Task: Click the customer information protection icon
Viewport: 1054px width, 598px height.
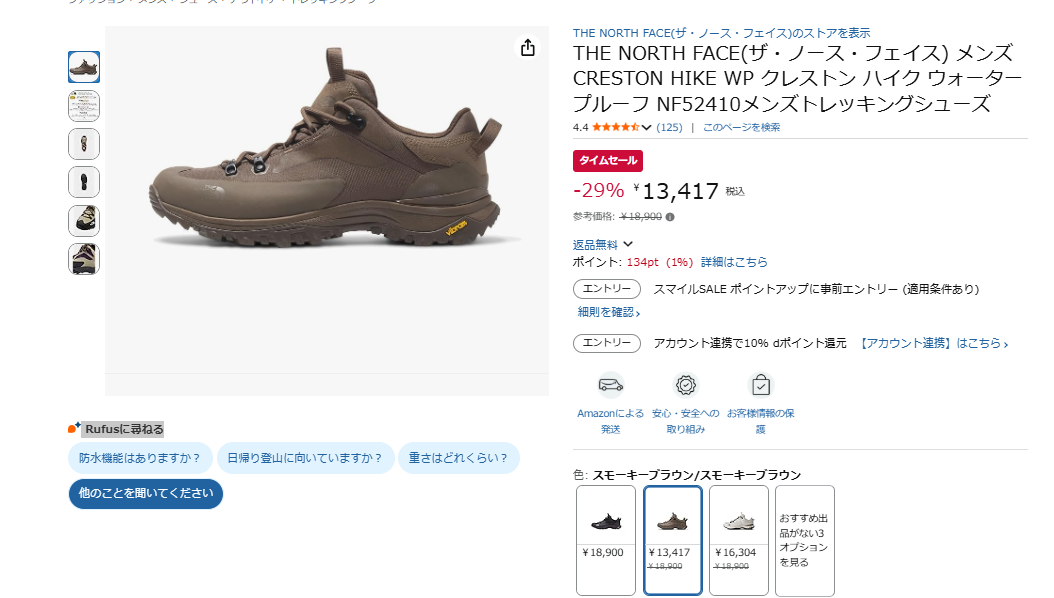Action: 761,385
